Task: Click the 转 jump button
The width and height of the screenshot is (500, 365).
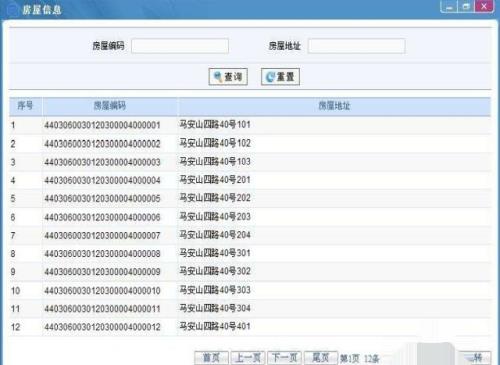Action: click(475, 358)
